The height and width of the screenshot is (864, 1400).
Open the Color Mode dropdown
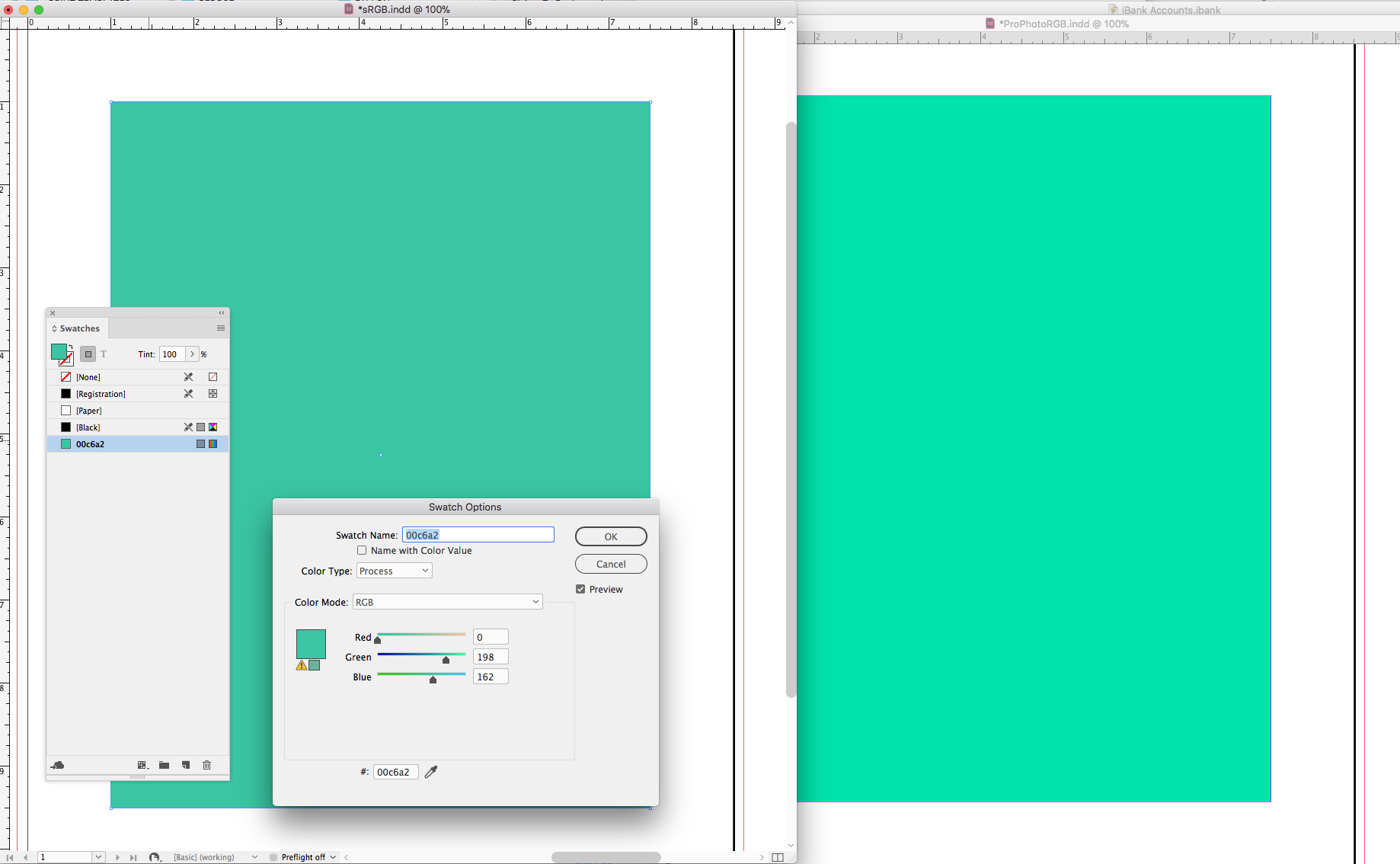pos(447,601)
